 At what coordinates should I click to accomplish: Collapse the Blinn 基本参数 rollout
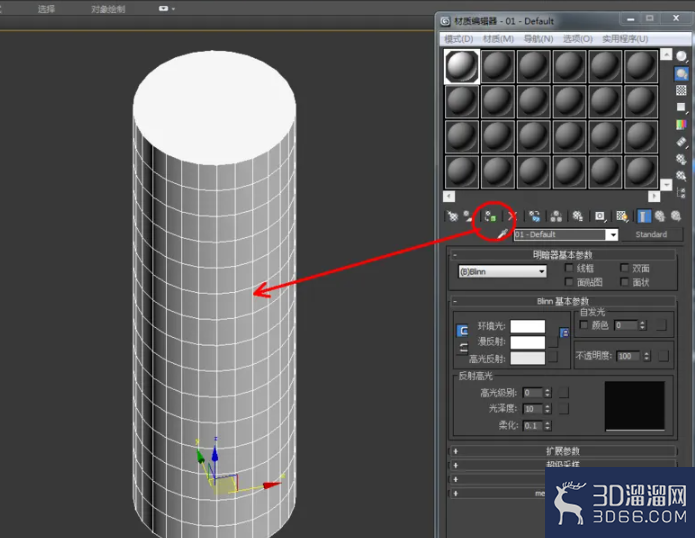[563, 301]
